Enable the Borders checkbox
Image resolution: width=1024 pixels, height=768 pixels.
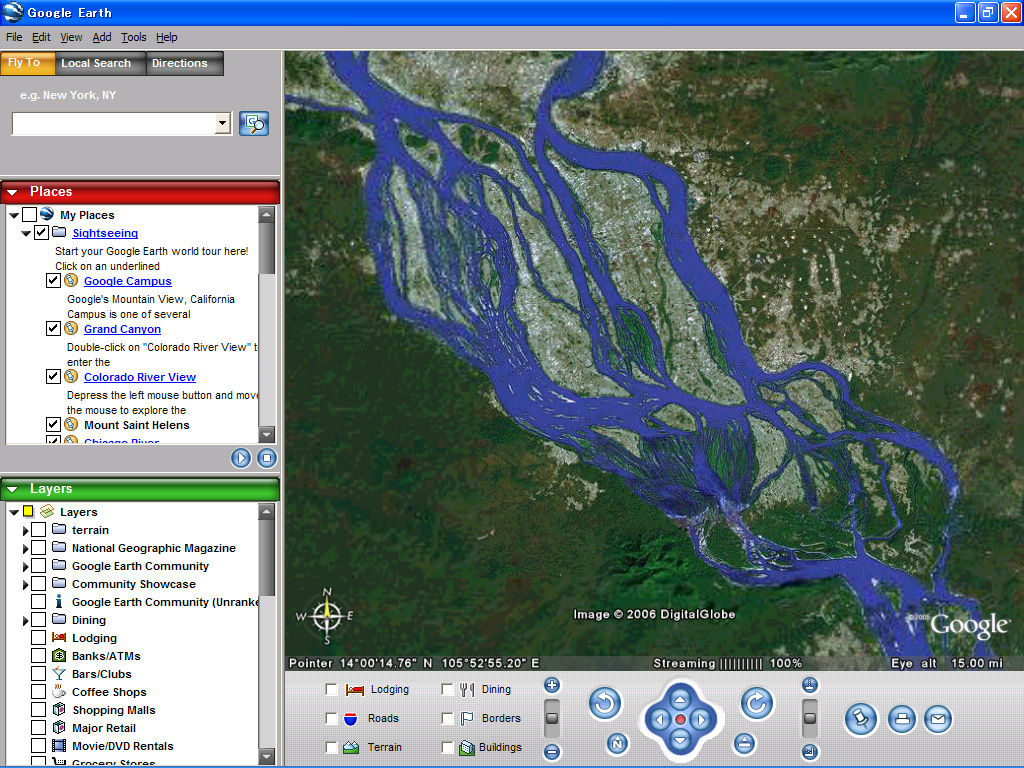[x=447, y=718]
